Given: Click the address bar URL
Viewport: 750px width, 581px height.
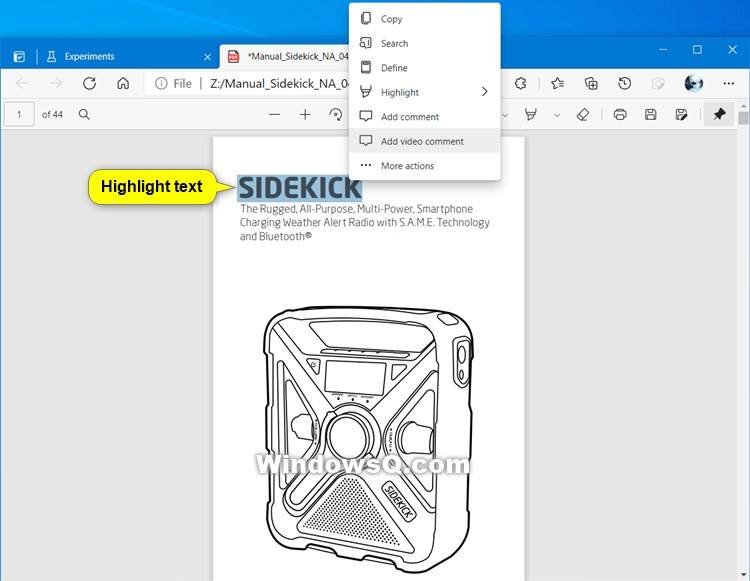Looking at the screenshot, I should [x=279, y=84].
